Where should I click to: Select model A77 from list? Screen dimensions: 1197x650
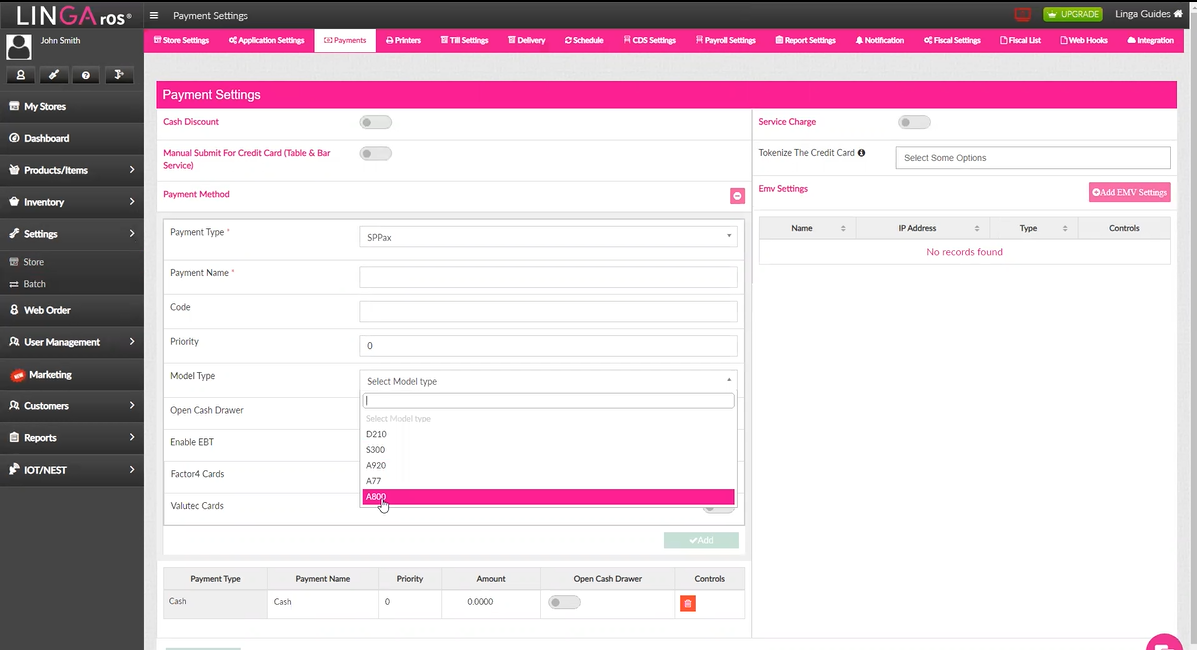click(548, 481)
